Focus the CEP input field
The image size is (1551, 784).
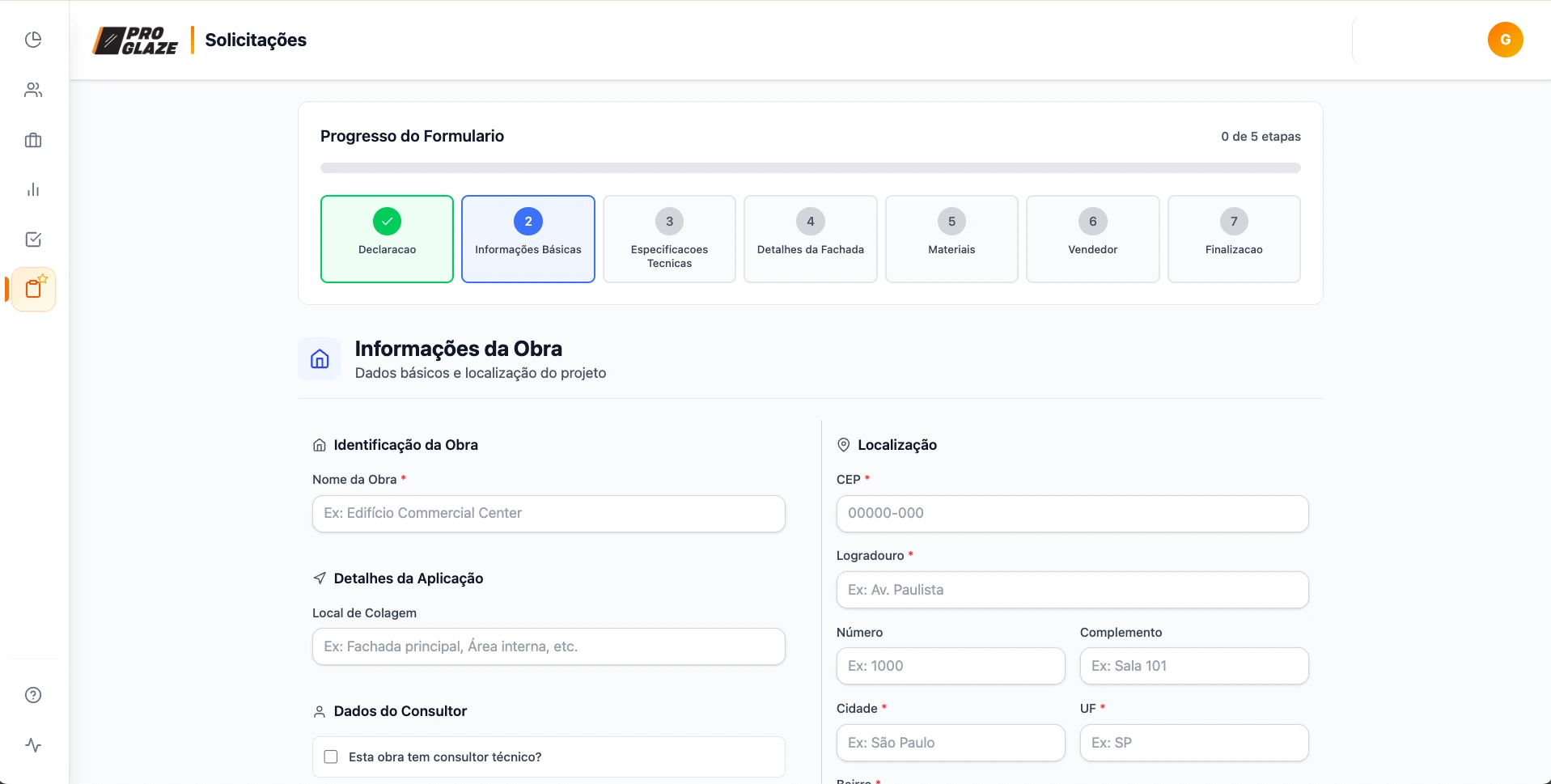coord(1072,514)
